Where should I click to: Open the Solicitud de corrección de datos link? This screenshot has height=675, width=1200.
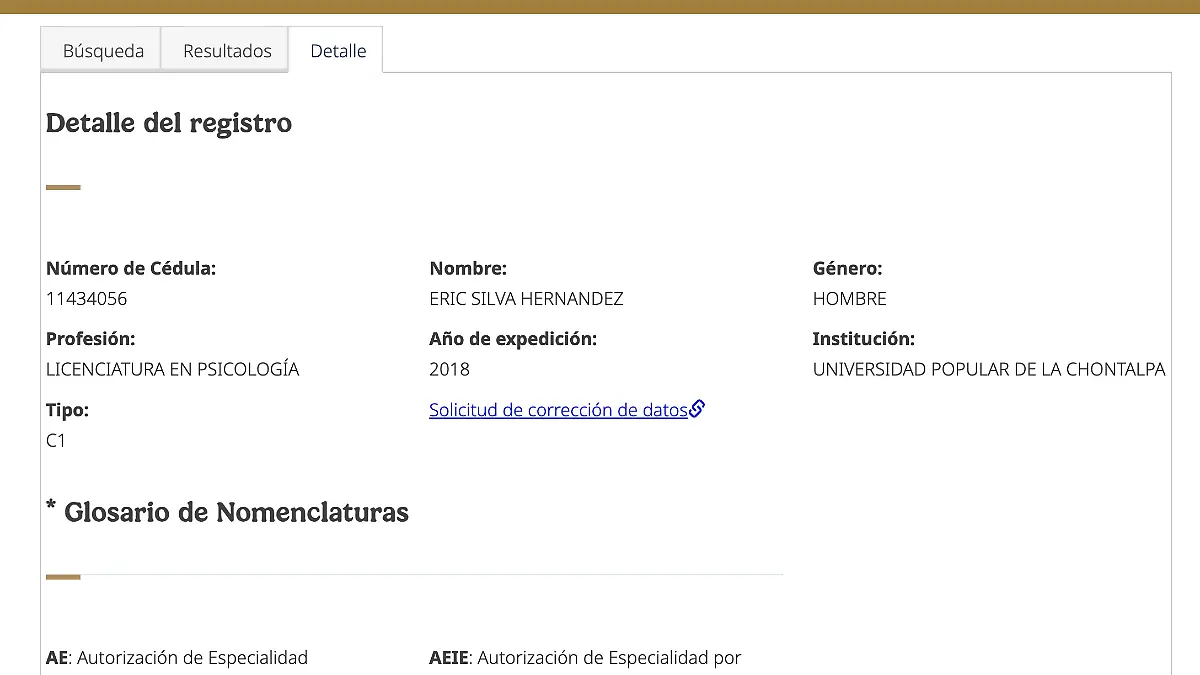558,409
